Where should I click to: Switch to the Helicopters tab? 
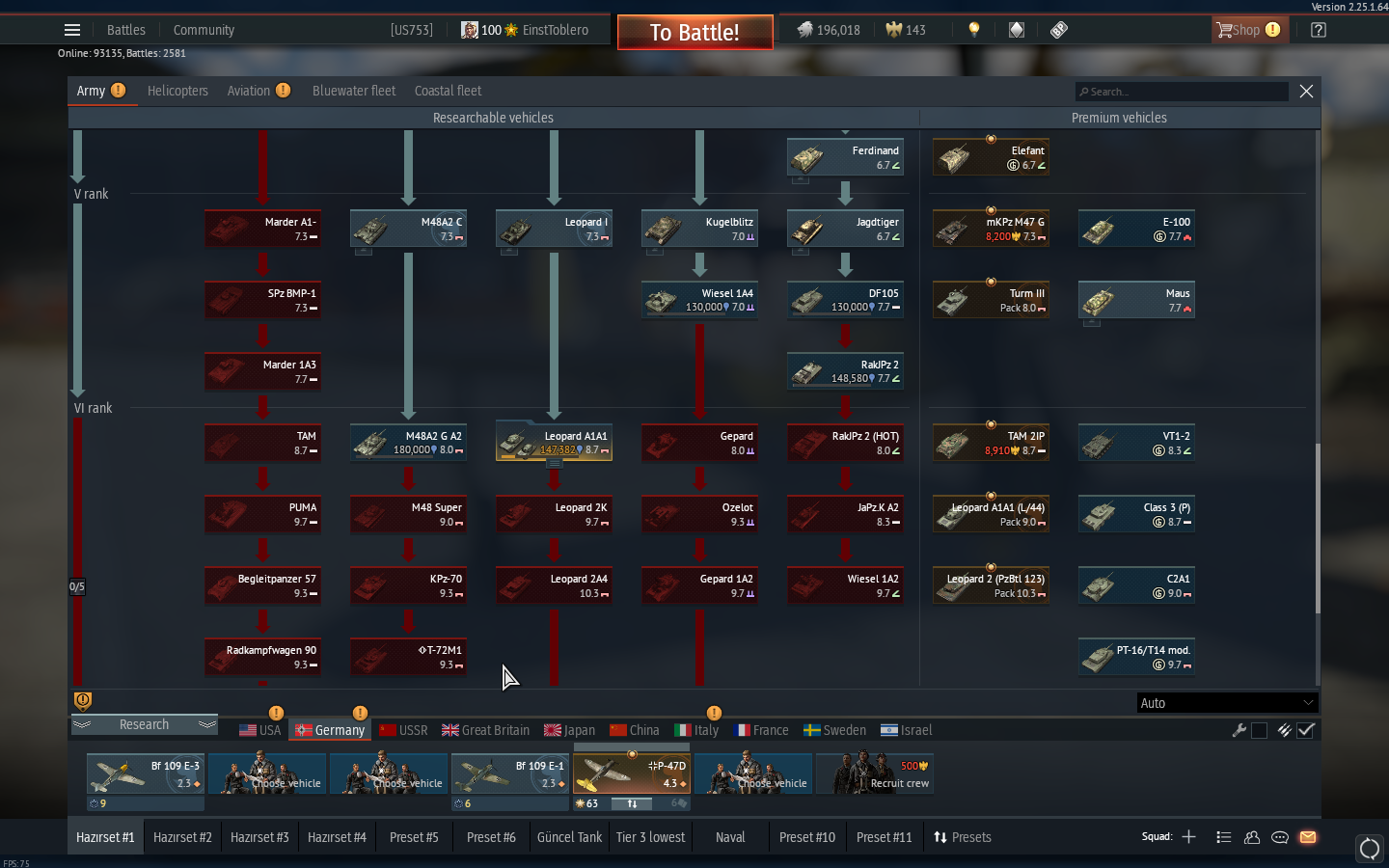(x=177, y=91)
